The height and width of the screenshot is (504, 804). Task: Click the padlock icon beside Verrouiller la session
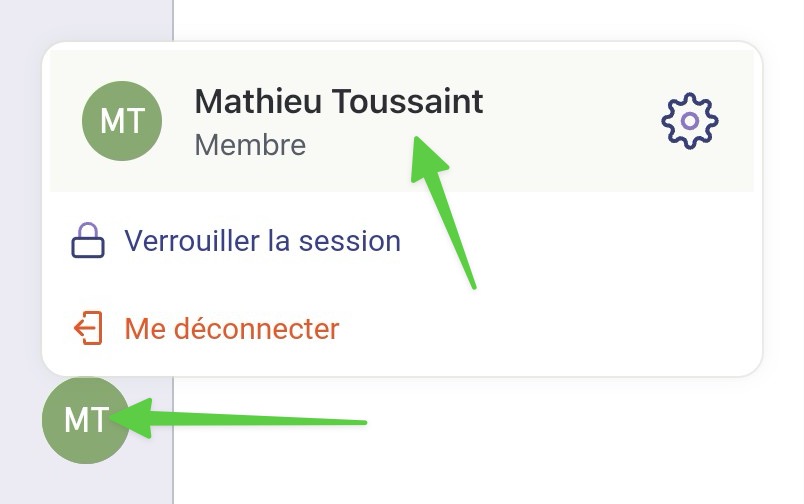88,240
